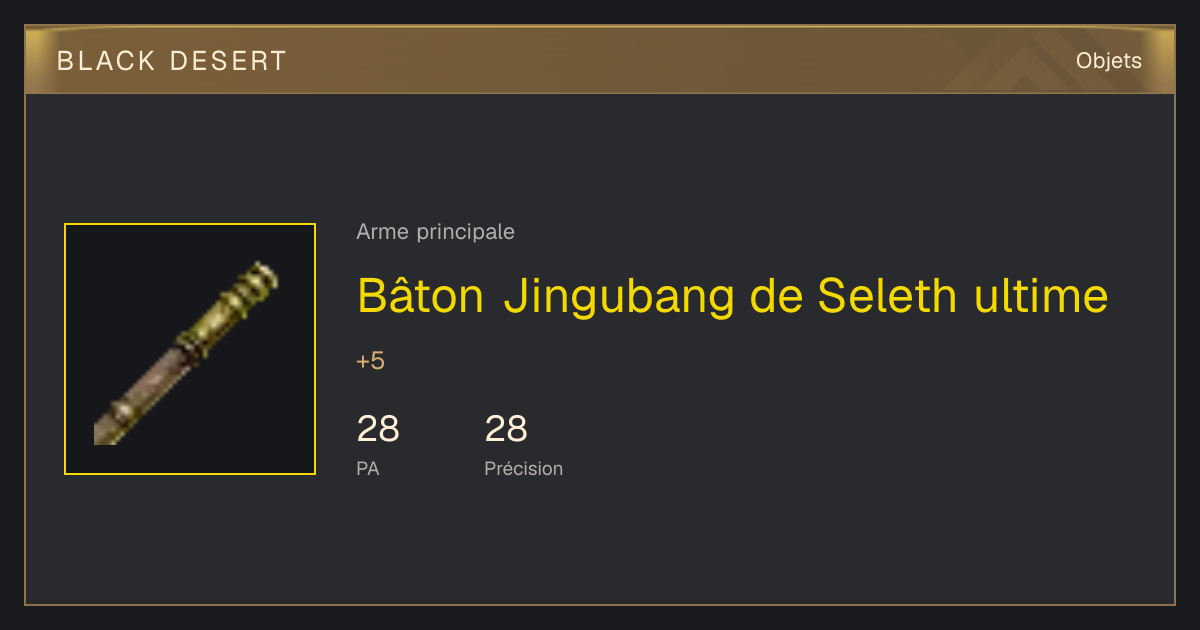Image resolution: width=1200 pixels, height=630 pixels.
Task: Select the Précision stat label
Action: (524, 468)
